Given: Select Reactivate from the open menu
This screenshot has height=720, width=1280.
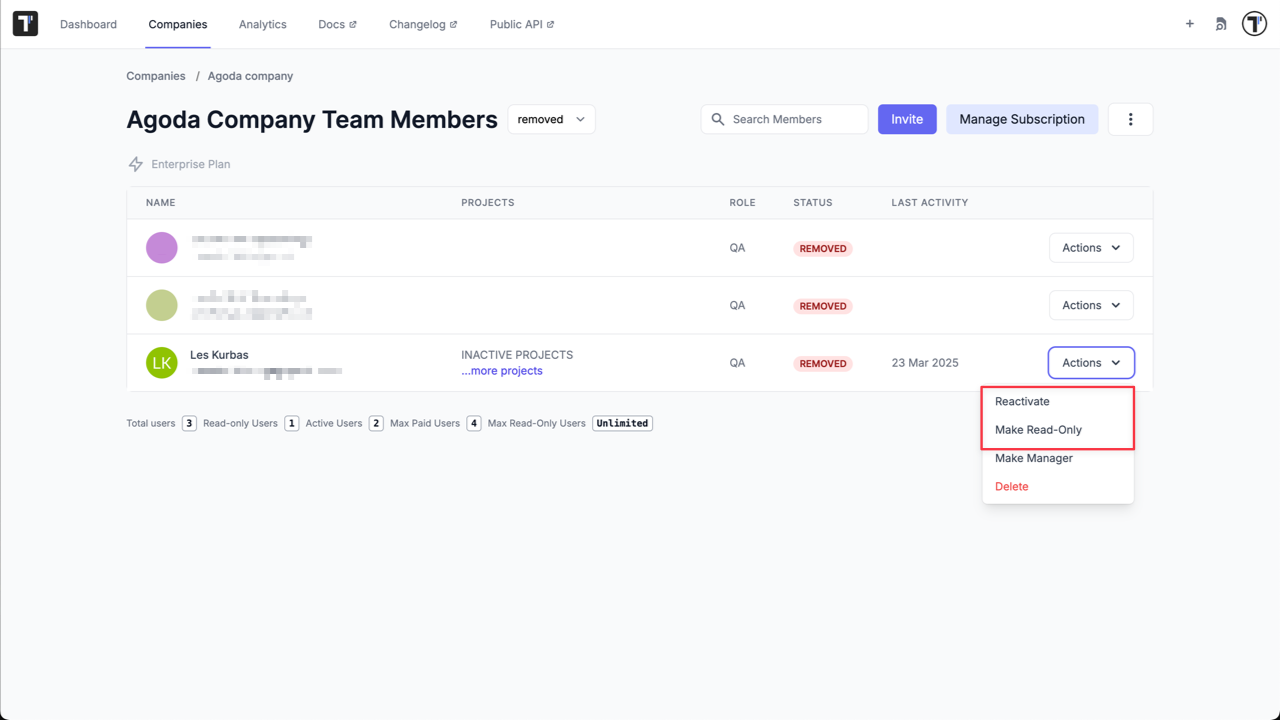Looking at the screenshot, I should [x=1022, y=401].
